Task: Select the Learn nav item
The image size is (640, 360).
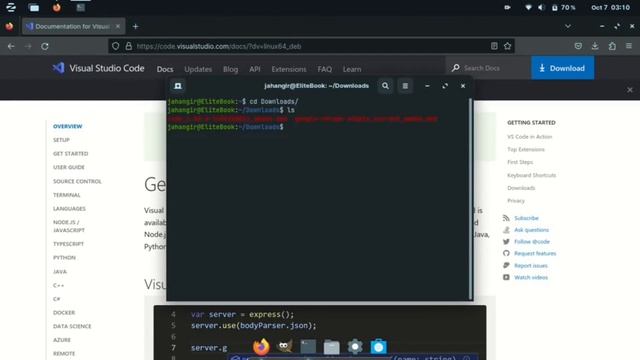Action: pos(352,69)
